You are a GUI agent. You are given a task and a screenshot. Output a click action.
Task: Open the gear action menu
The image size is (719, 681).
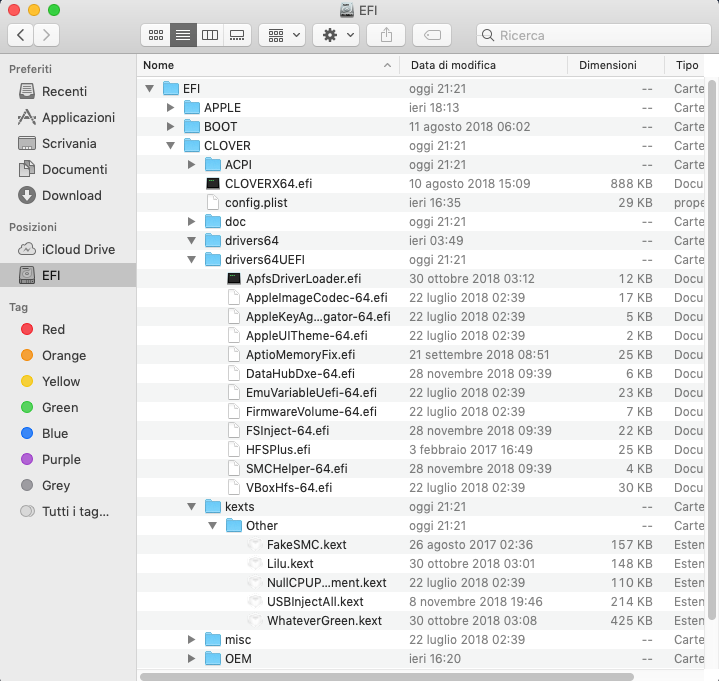pos(336,35)
